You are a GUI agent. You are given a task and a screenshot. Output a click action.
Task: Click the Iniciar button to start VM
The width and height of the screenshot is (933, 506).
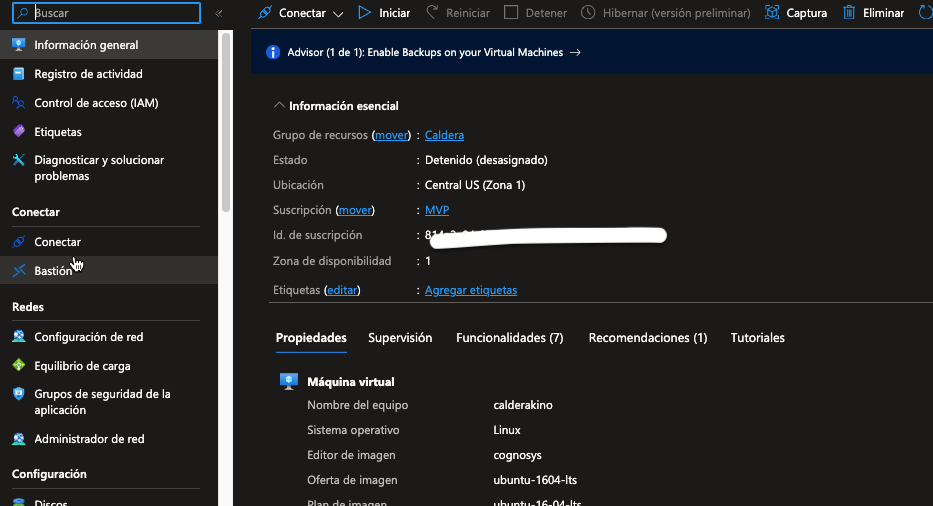[x=384, y=13]
